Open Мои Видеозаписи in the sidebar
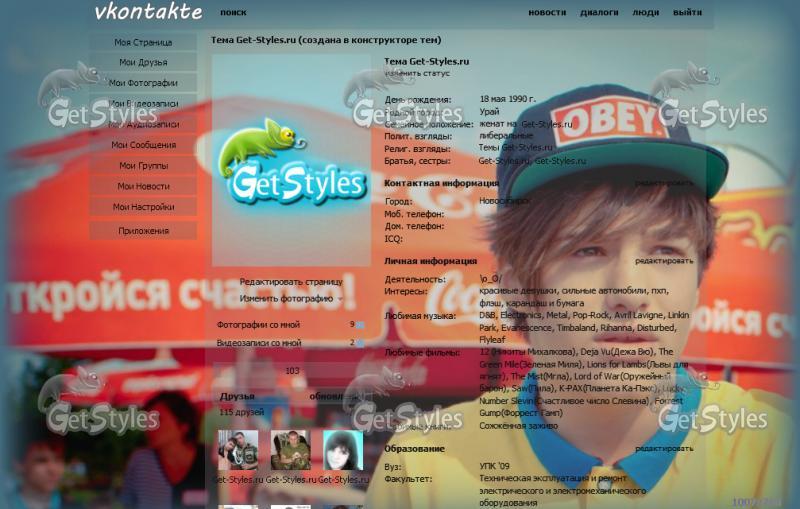This screenshot has height=509, width=800. pos(143,104)
